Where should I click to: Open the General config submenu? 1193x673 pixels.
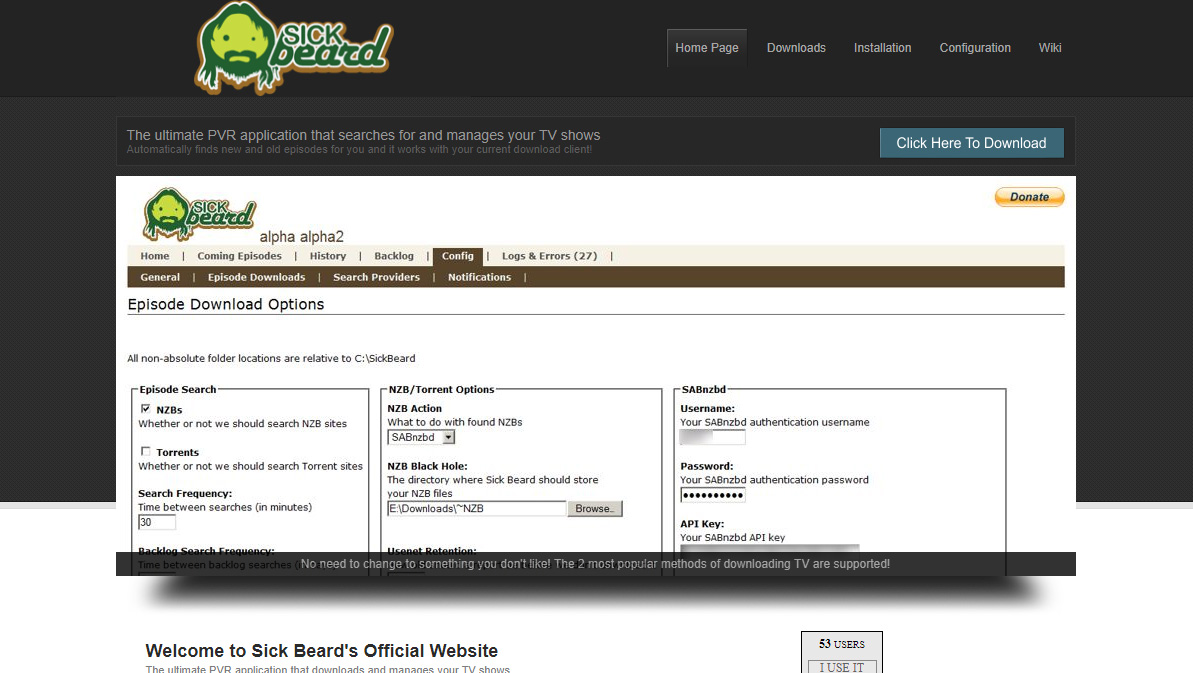click(x=160, y=278)
